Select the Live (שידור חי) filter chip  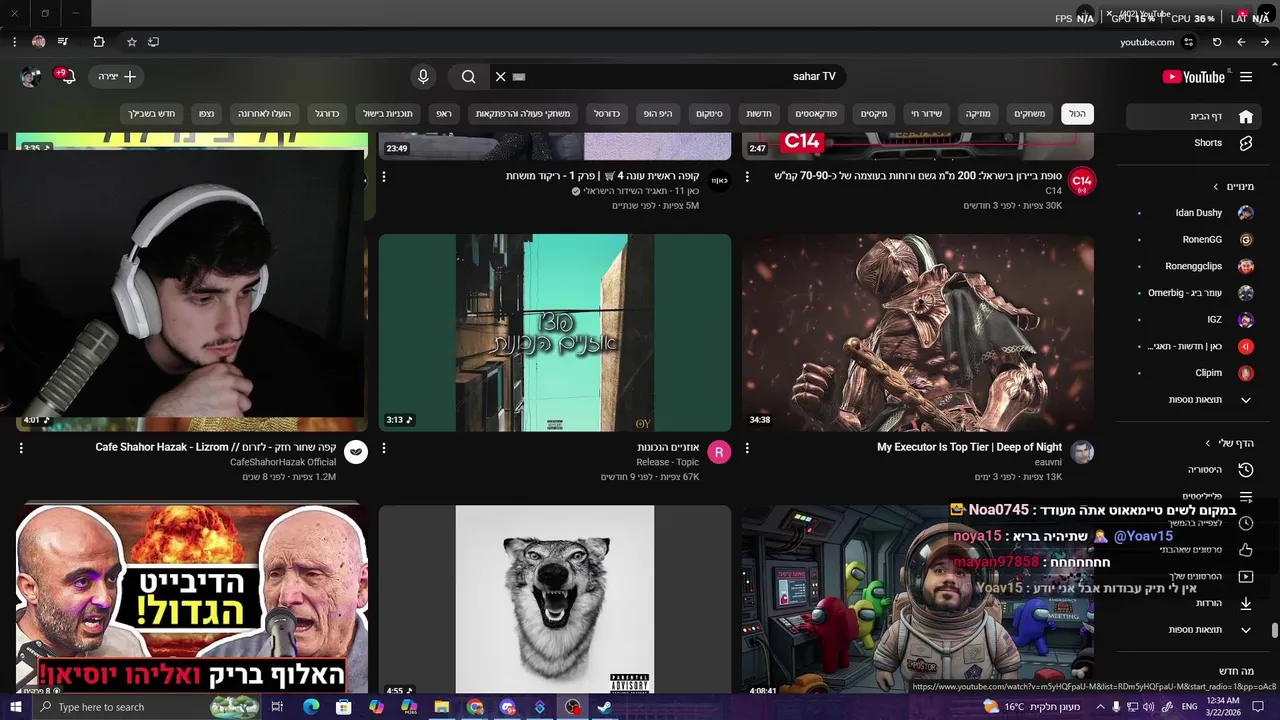click(926, 113)
